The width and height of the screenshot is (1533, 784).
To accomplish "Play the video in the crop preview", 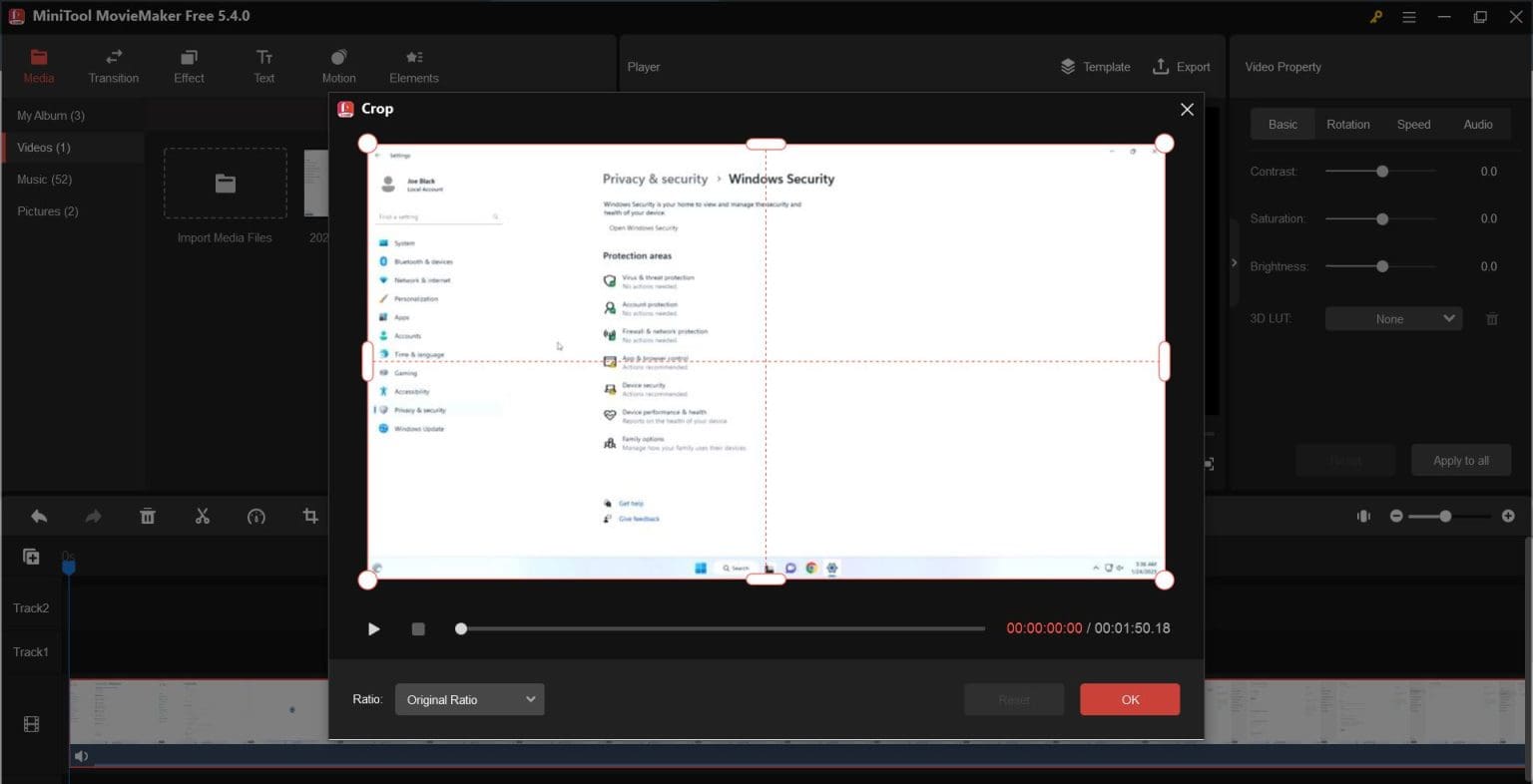I will 374,628.
